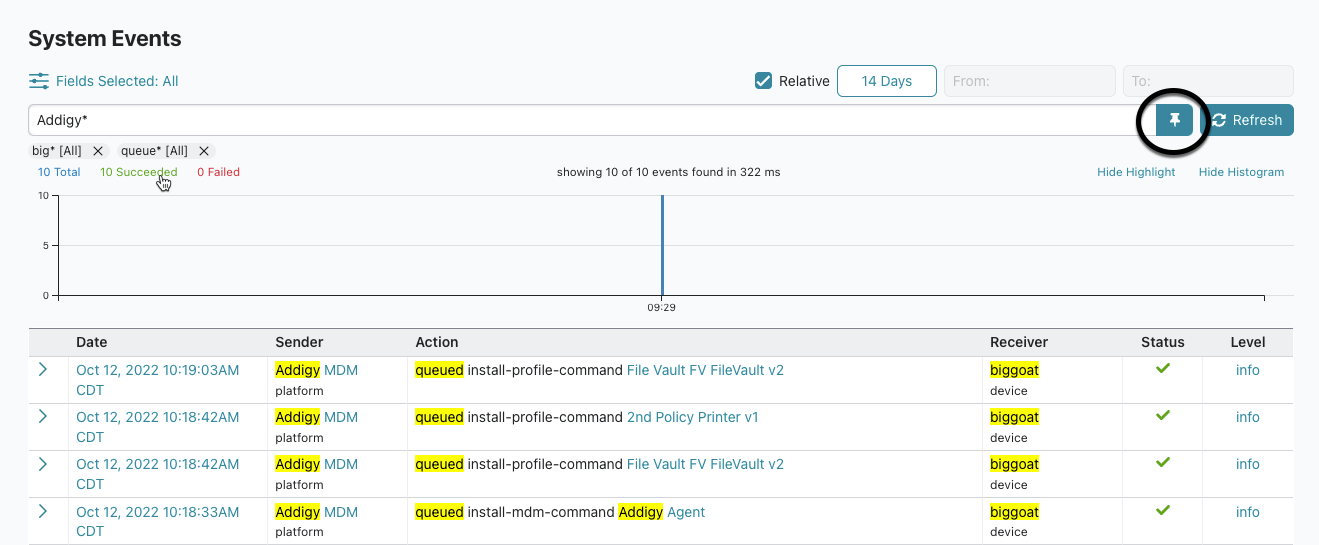Click the To date field
Viewport: 1319px width, 545px height.
point(1208,81)
